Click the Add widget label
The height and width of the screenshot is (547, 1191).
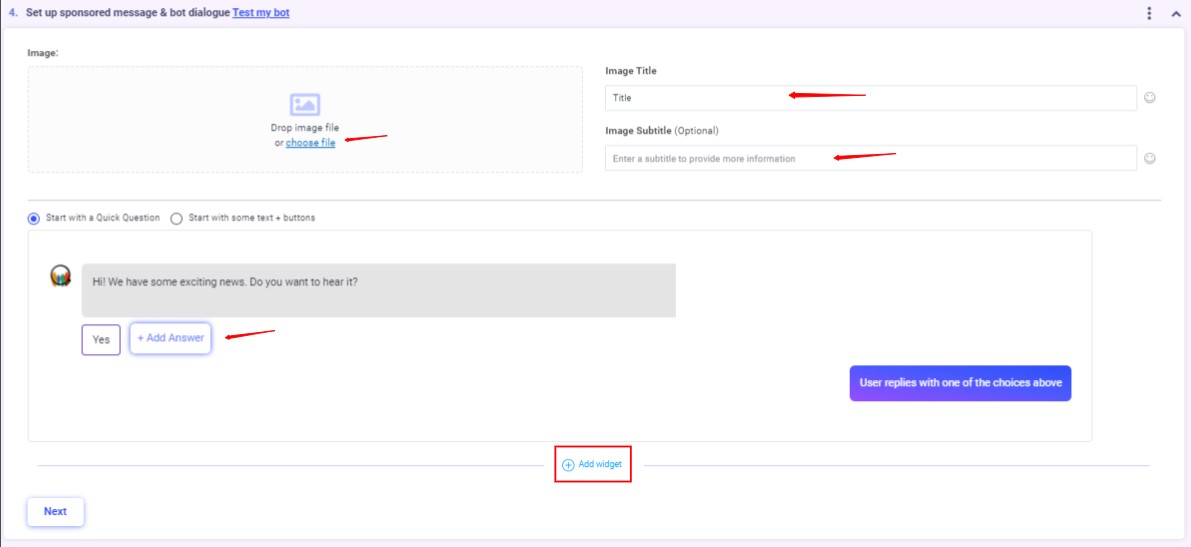(x=600, y=464)
